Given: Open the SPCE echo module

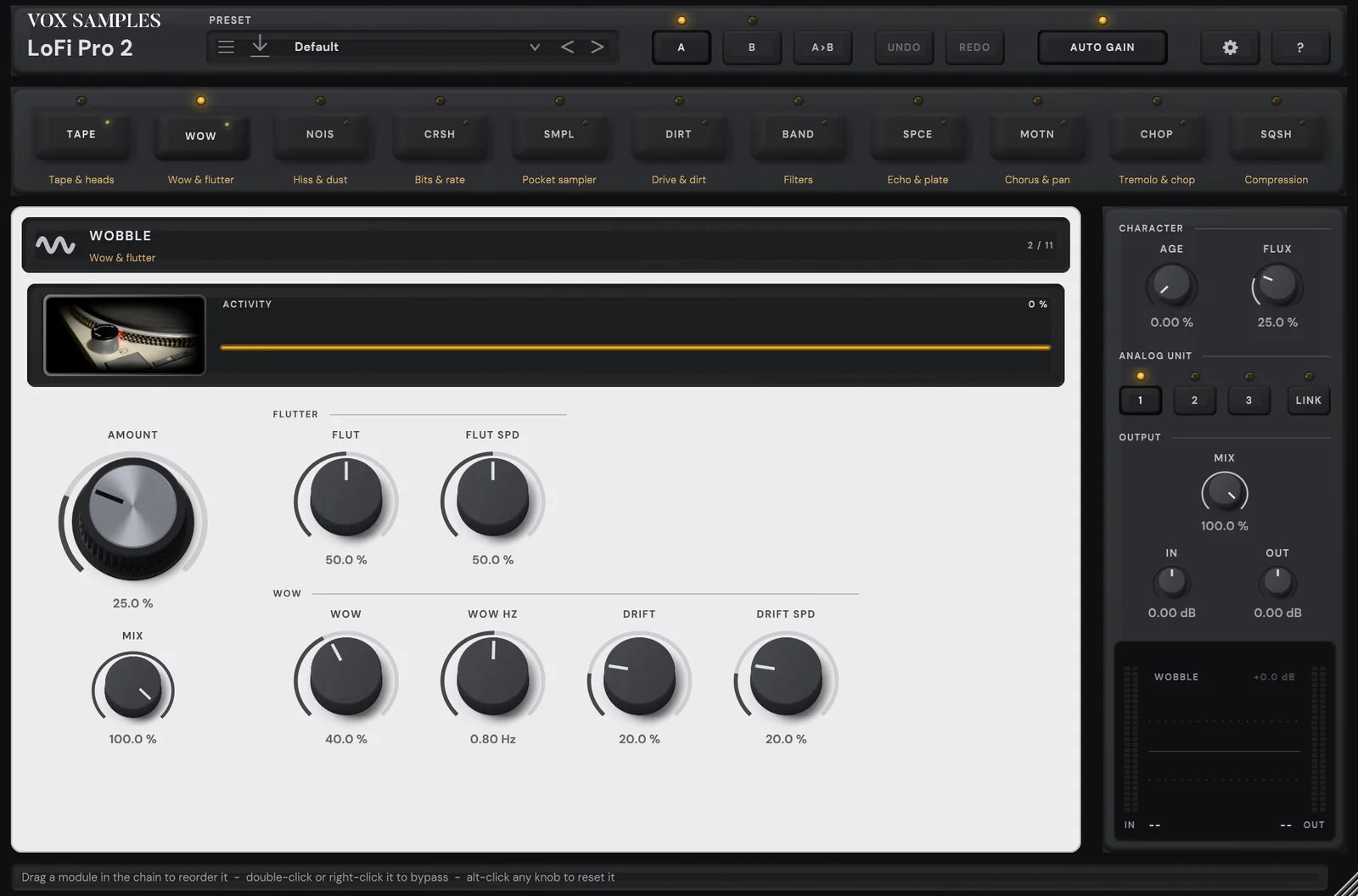Looking at the screenshot, I should coord(917,134).
